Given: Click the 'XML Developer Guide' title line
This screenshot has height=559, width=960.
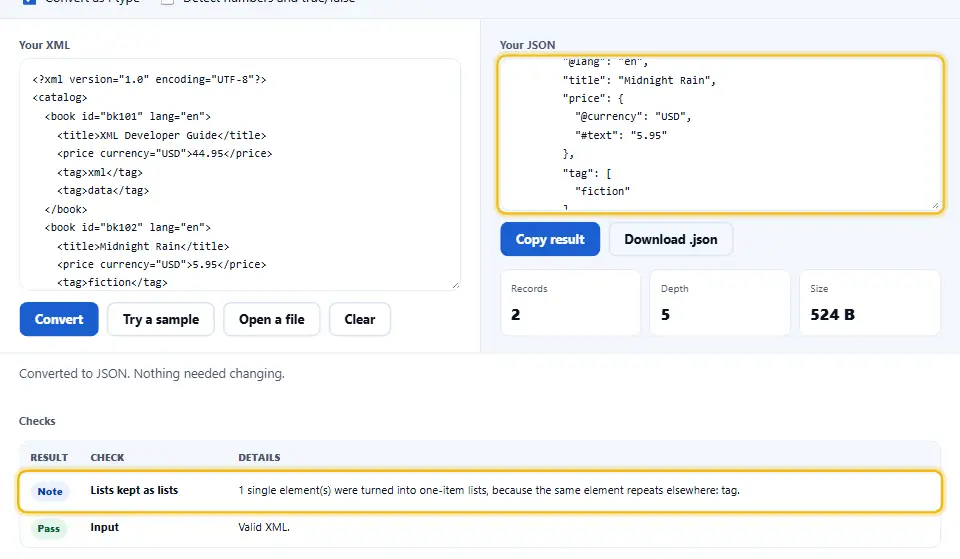Looking at the screenshot, I should [x=162, y=135].
